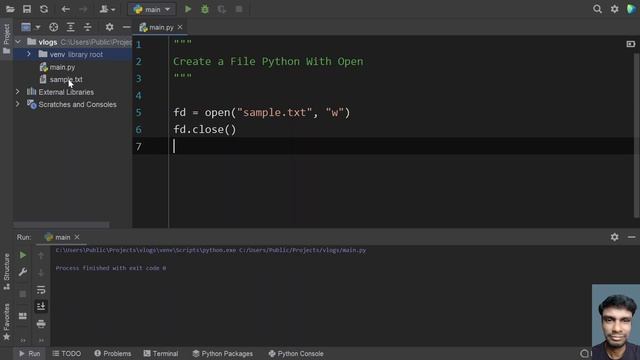Open the Problems tool window
Viewport: 640px width, 360px height.
tap(113, 353)
